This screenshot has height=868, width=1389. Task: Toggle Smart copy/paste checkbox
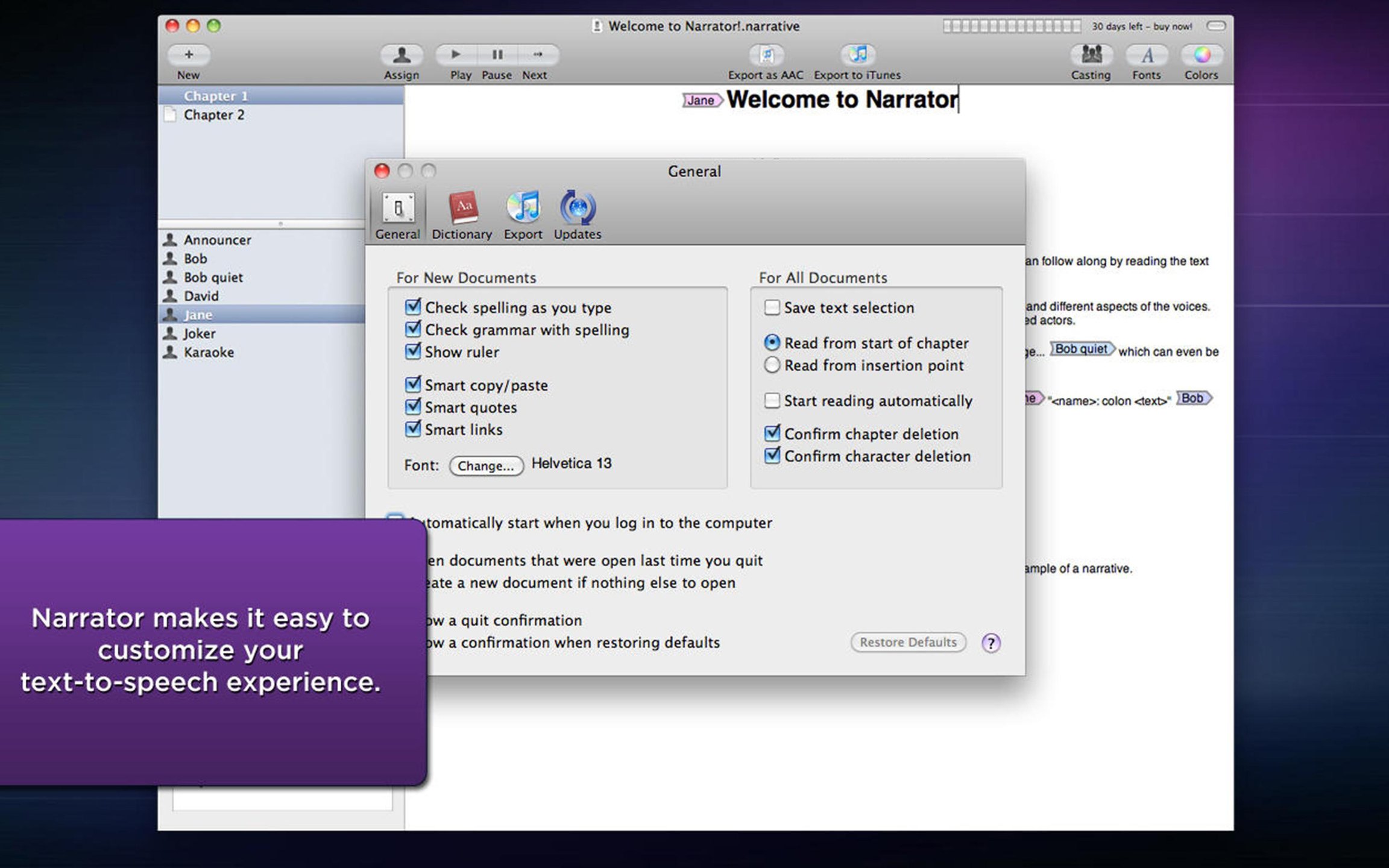tap(413, 385)
